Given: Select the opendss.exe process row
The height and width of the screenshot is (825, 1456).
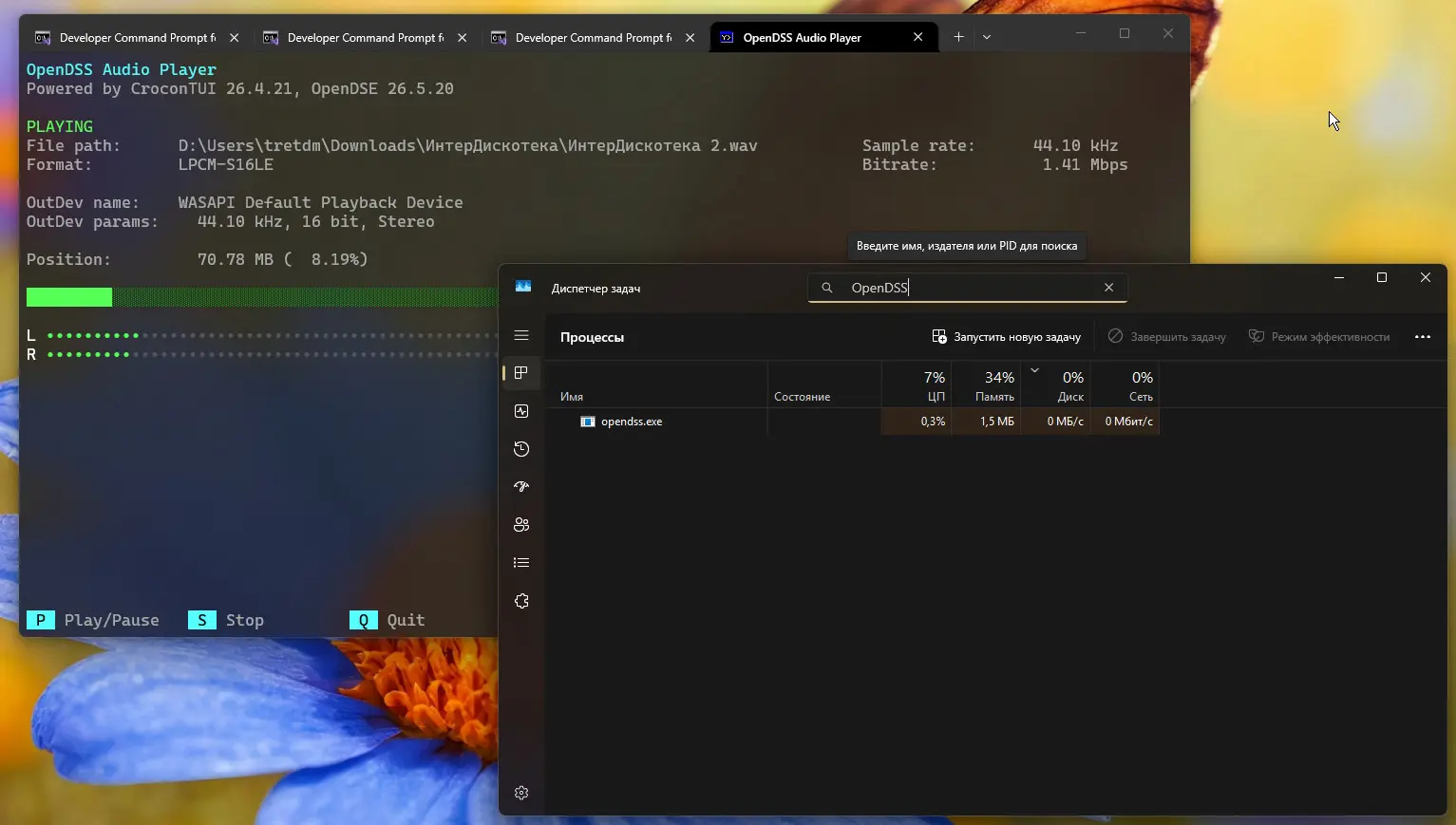Looking at the screenshot, I should click(x=854, y=422).
